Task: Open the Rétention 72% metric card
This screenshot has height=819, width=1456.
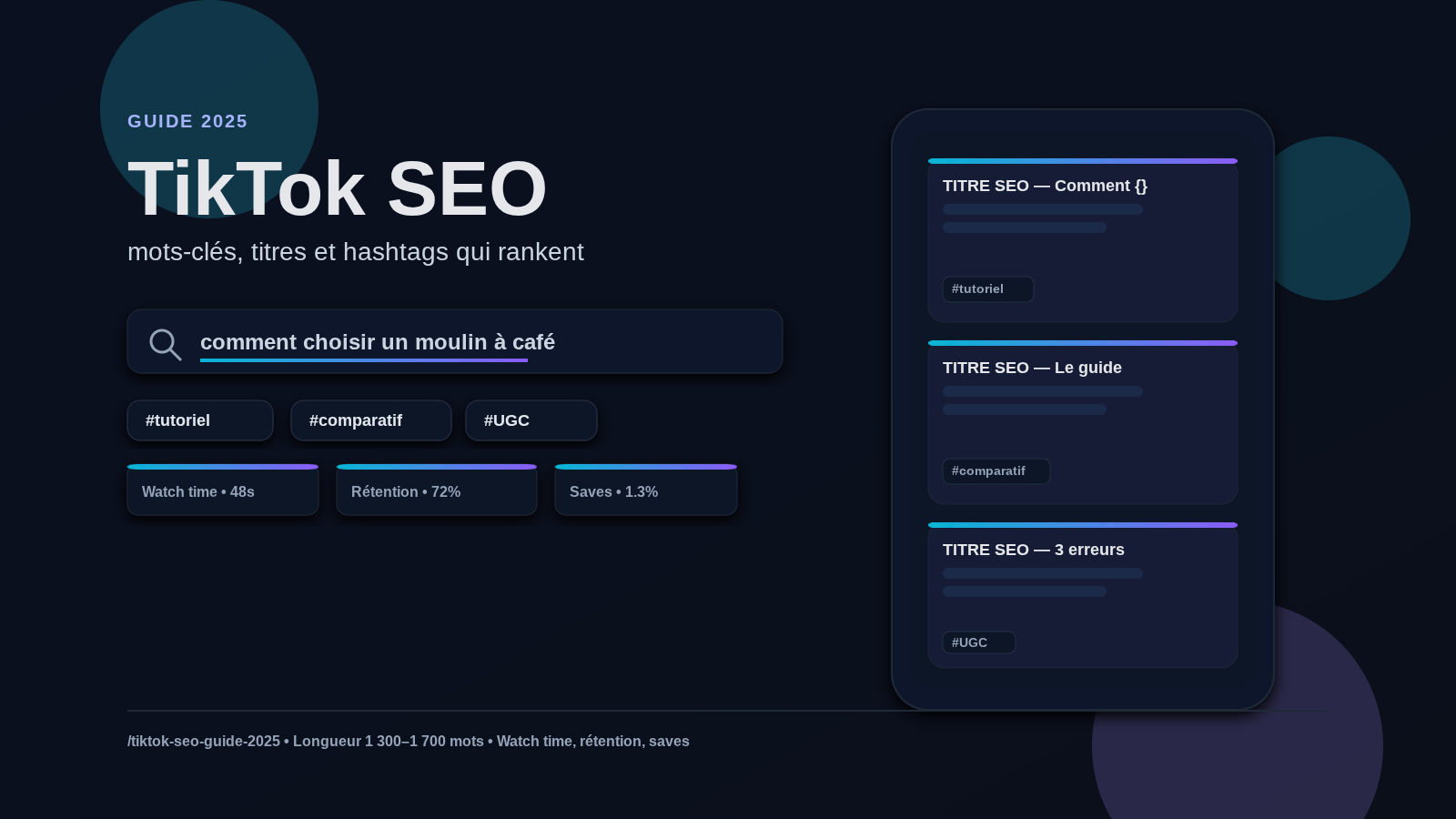Action: pos(437,490)
